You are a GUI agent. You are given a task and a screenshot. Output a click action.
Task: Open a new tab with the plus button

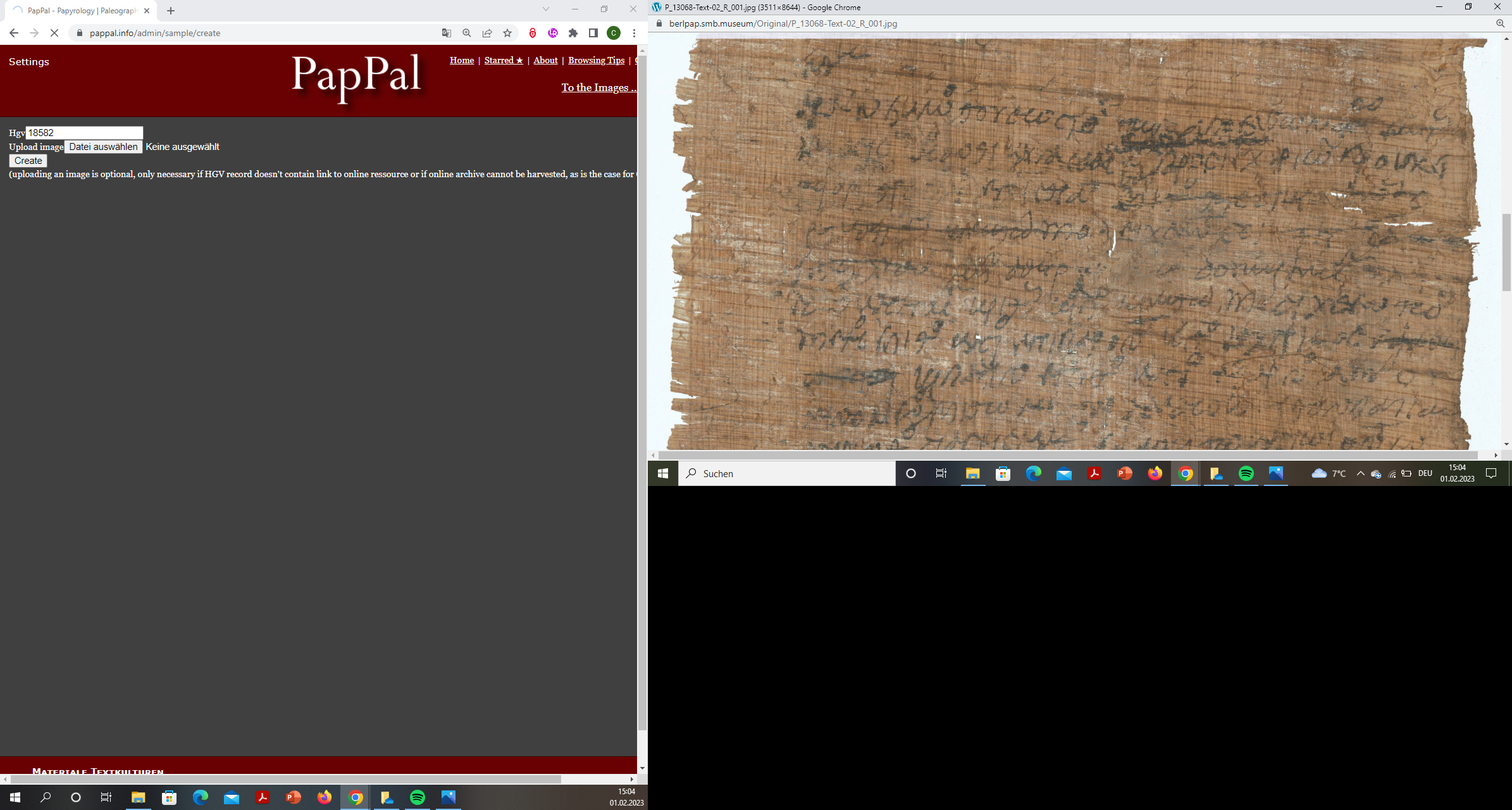171,11
